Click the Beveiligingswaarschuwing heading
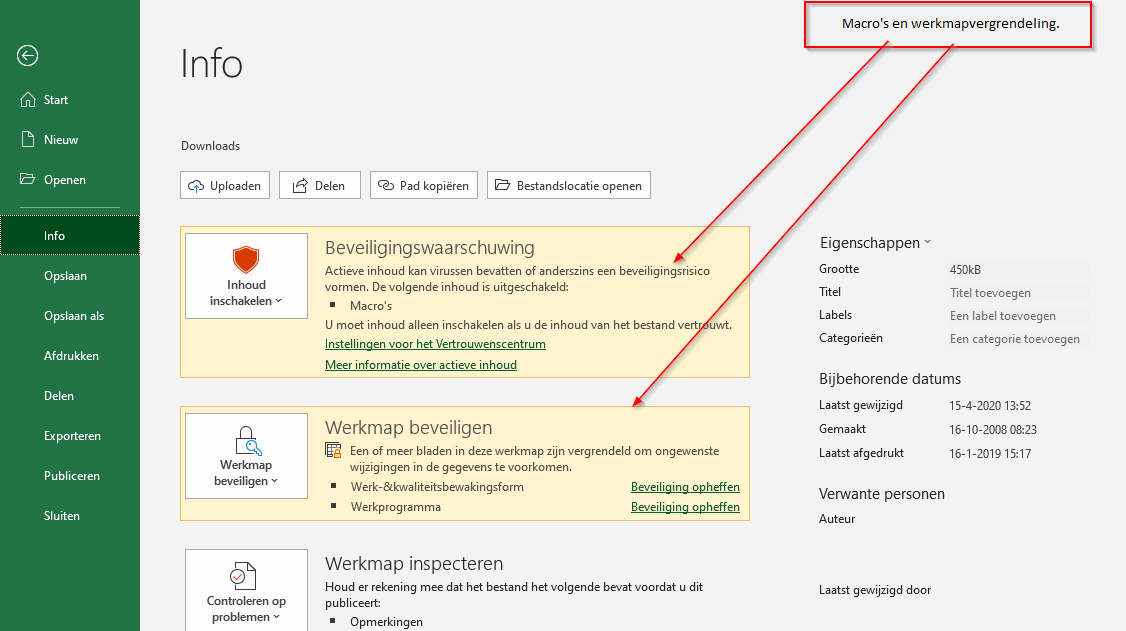The image size is (1126, 631). [x=429, y=248]
